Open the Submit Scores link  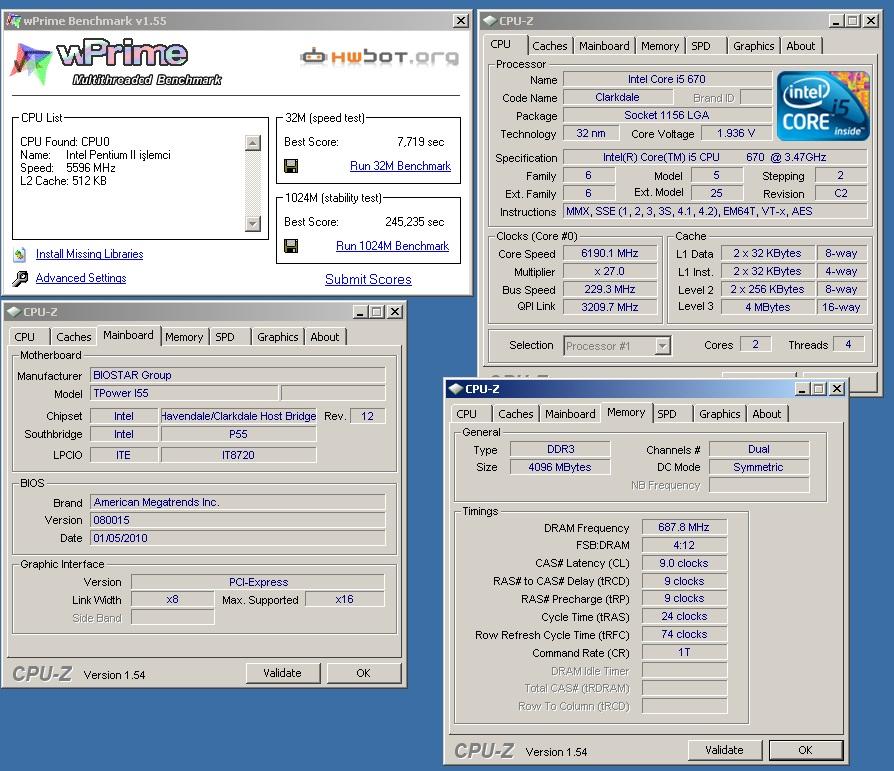pos(368,279)
